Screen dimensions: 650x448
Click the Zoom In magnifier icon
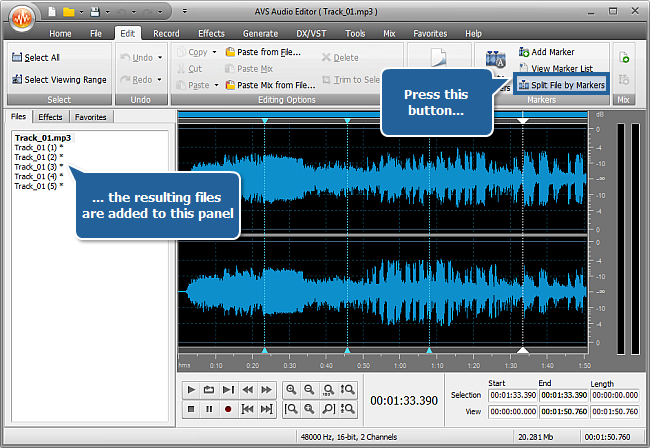pos(291,390)
